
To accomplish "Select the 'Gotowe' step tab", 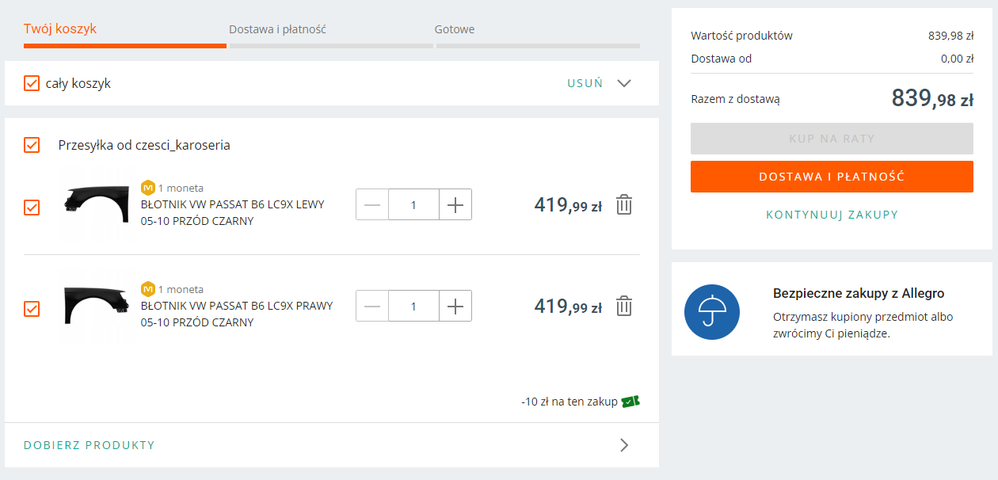I will click(454, 29).
